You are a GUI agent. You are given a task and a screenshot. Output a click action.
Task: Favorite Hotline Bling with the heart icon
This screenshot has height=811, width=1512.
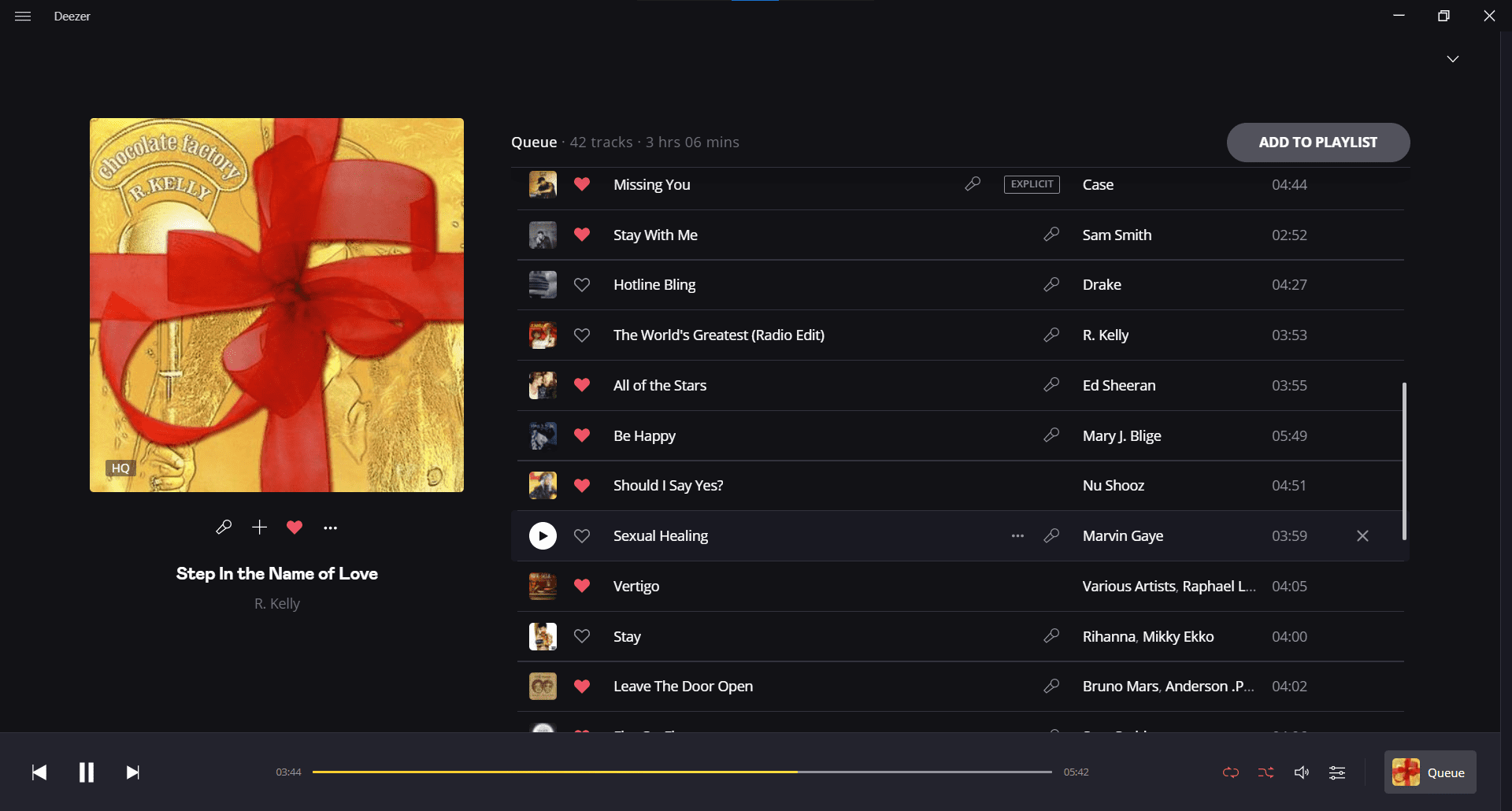[582, 285]
